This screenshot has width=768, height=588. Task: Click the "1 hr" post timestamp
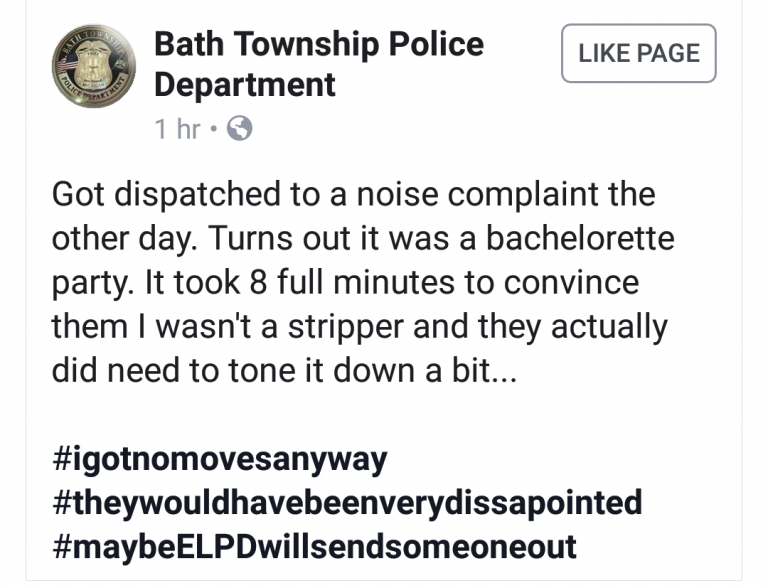pos(177,129)
